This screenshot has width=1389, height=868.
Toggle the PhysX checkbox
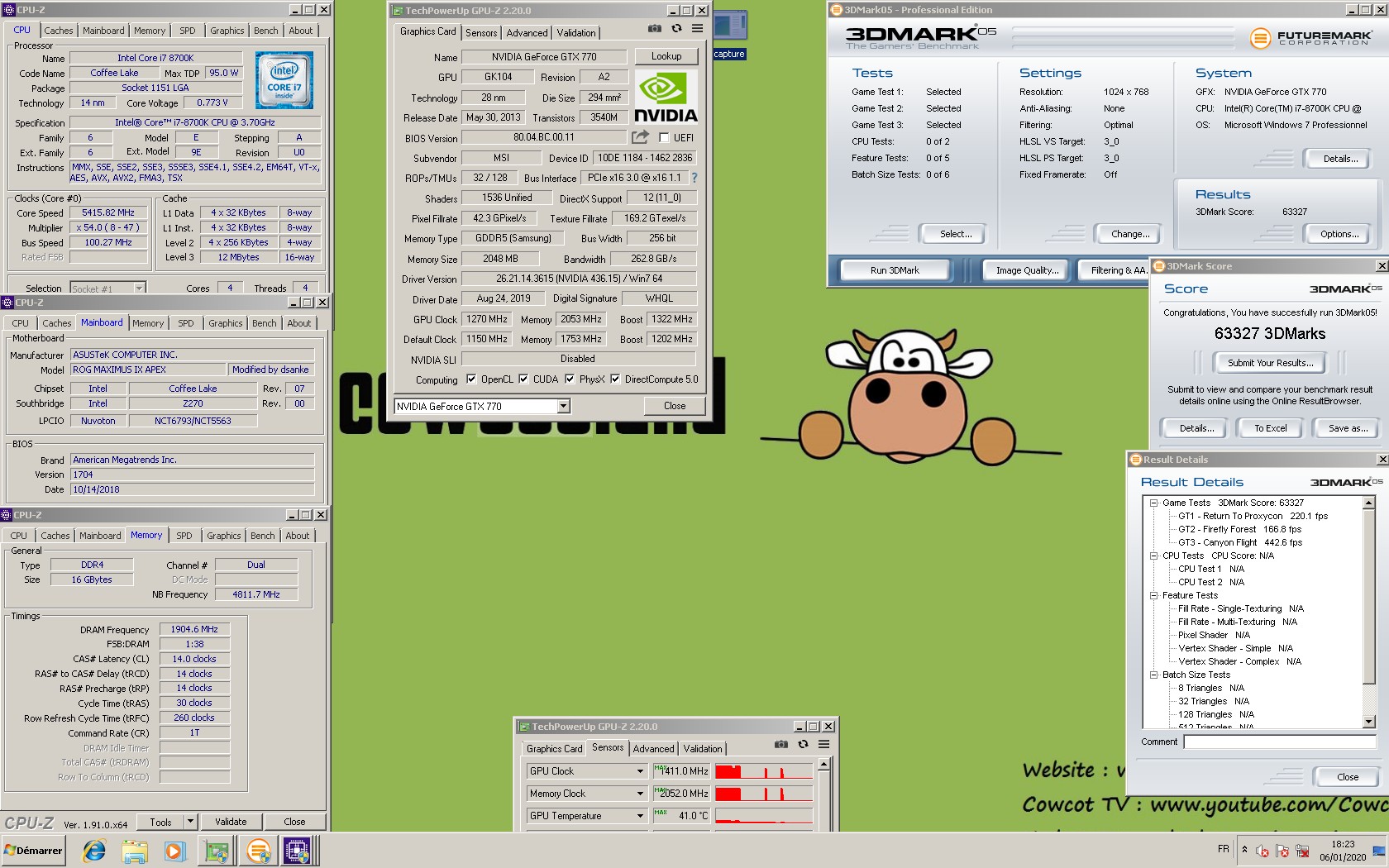570,379
